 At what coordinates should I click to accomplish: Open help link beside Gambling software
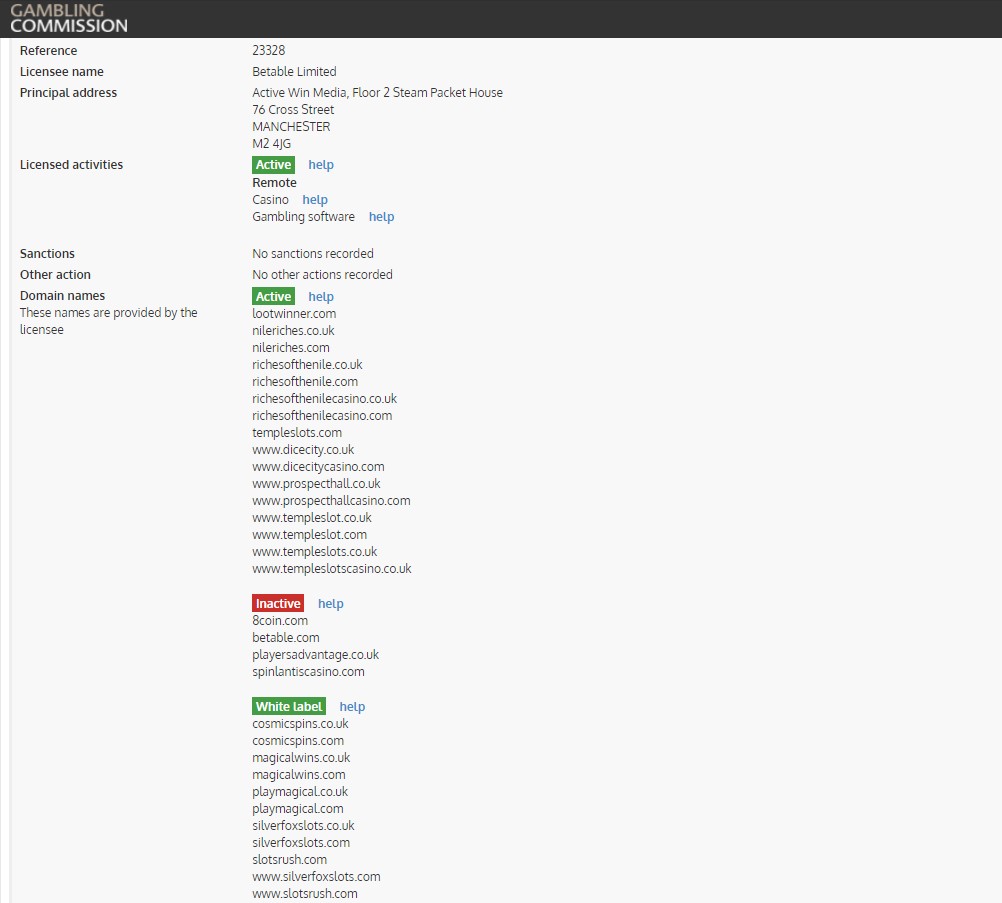pos(382,217)
